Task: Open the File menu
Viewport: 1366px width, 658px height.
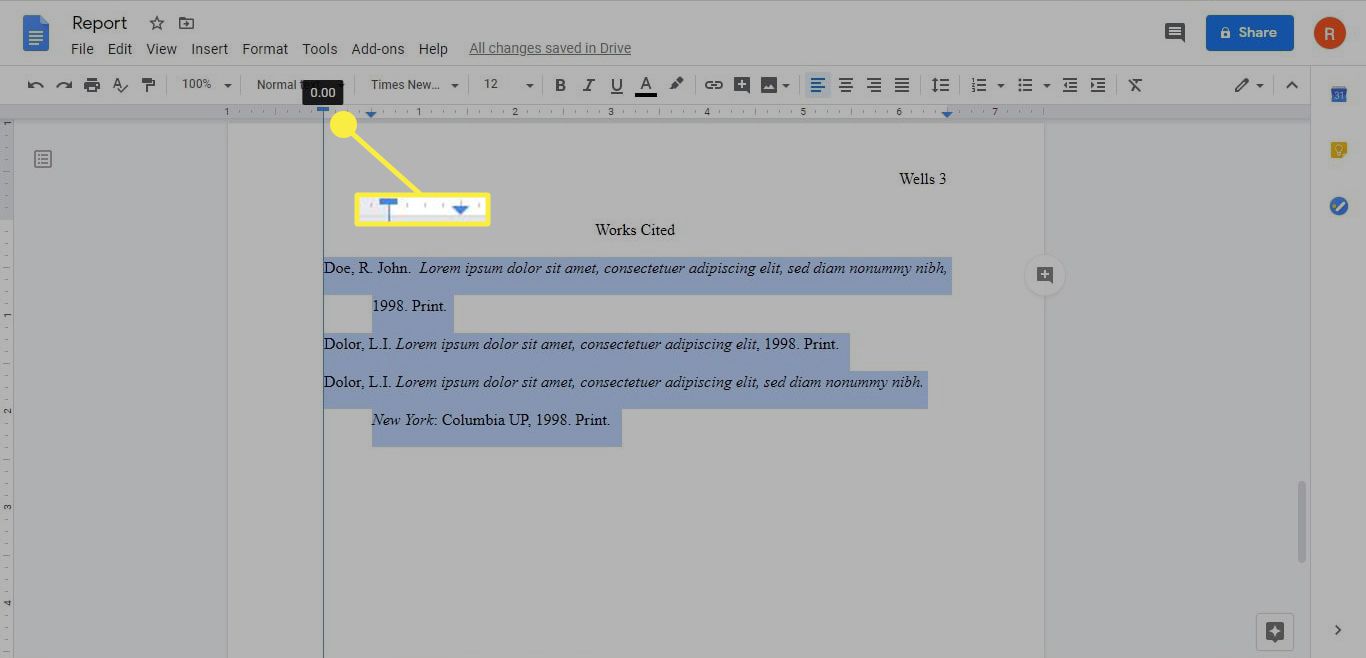Action: click(82, 48)
